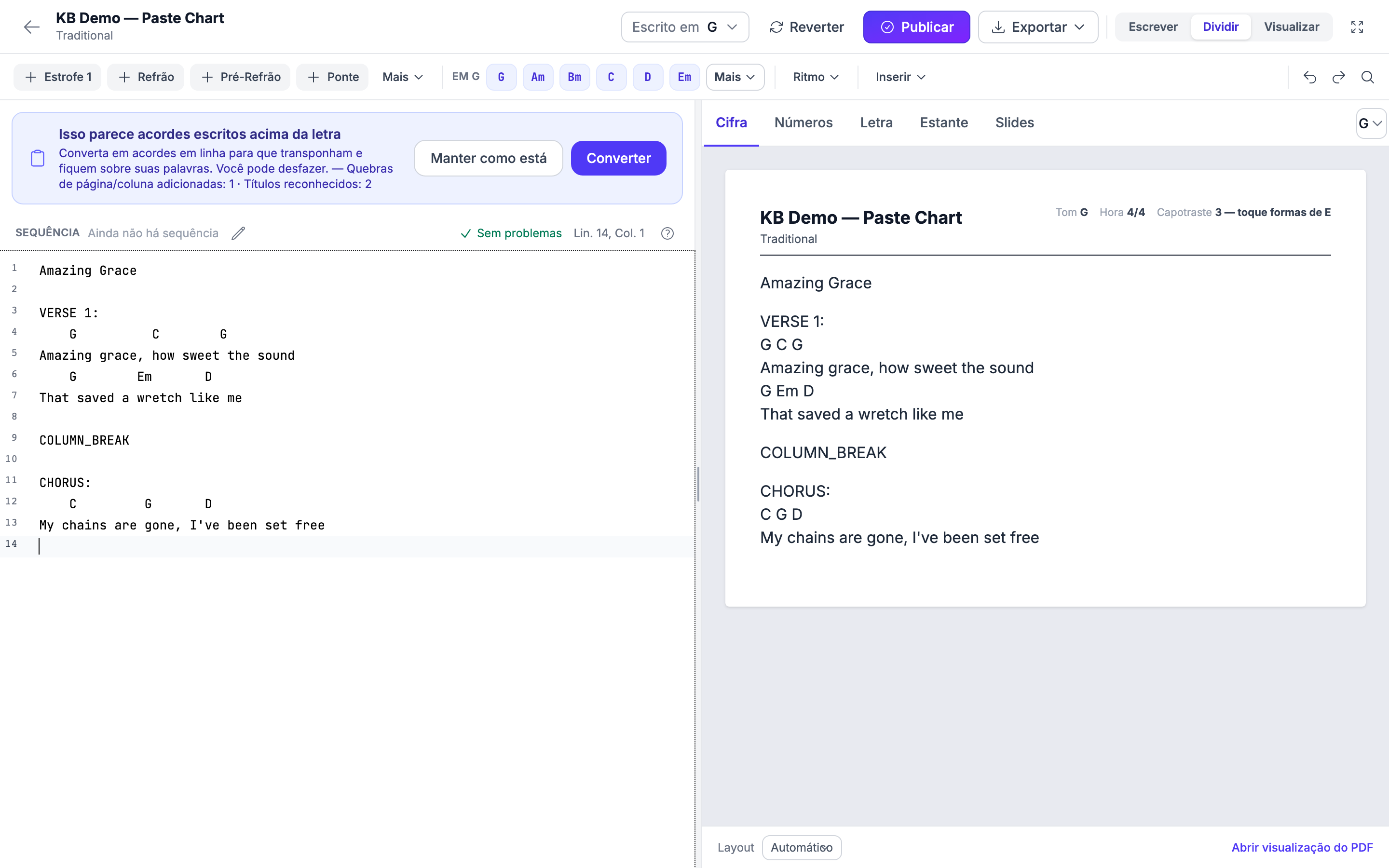Insert the Bm chord chip
The image size is (1389, 868).
[x=574, y=77]
